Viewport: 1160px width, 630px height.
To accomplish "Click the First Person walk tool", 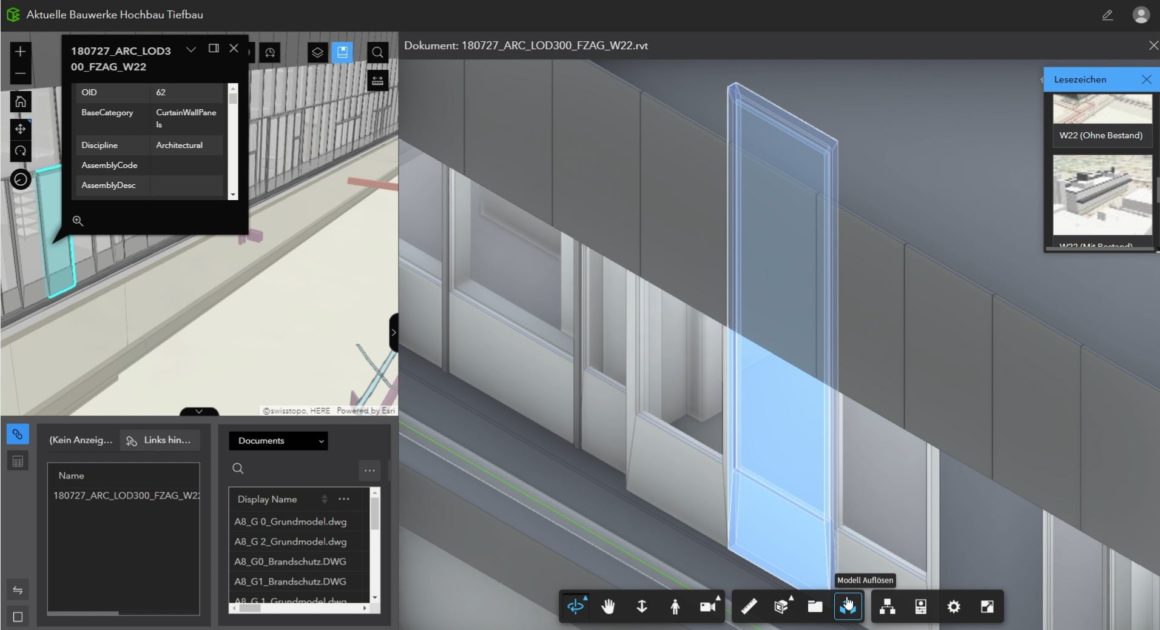I will [675, 606].
